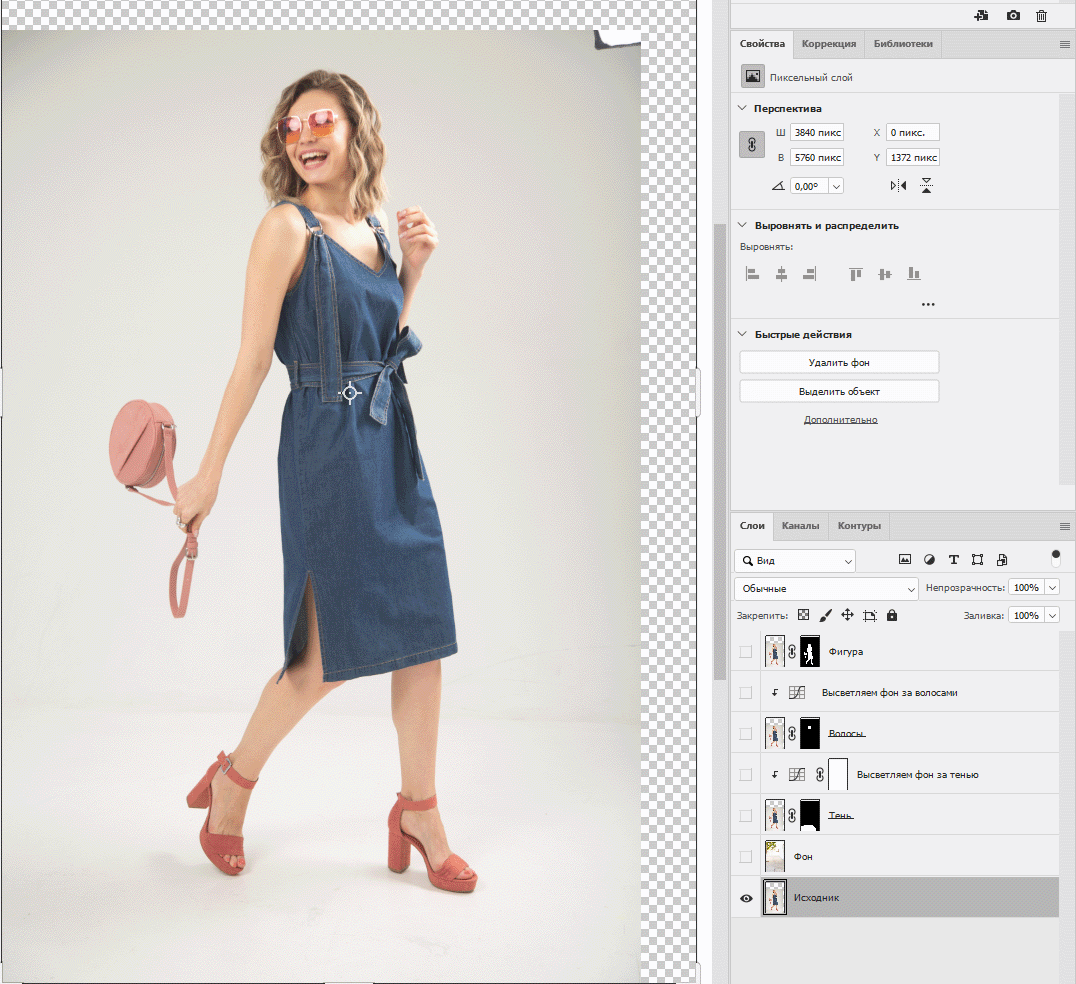This screenshot has height=984, width=1076.
Task: Show the Фигура layer
Action: coord(745,652)
